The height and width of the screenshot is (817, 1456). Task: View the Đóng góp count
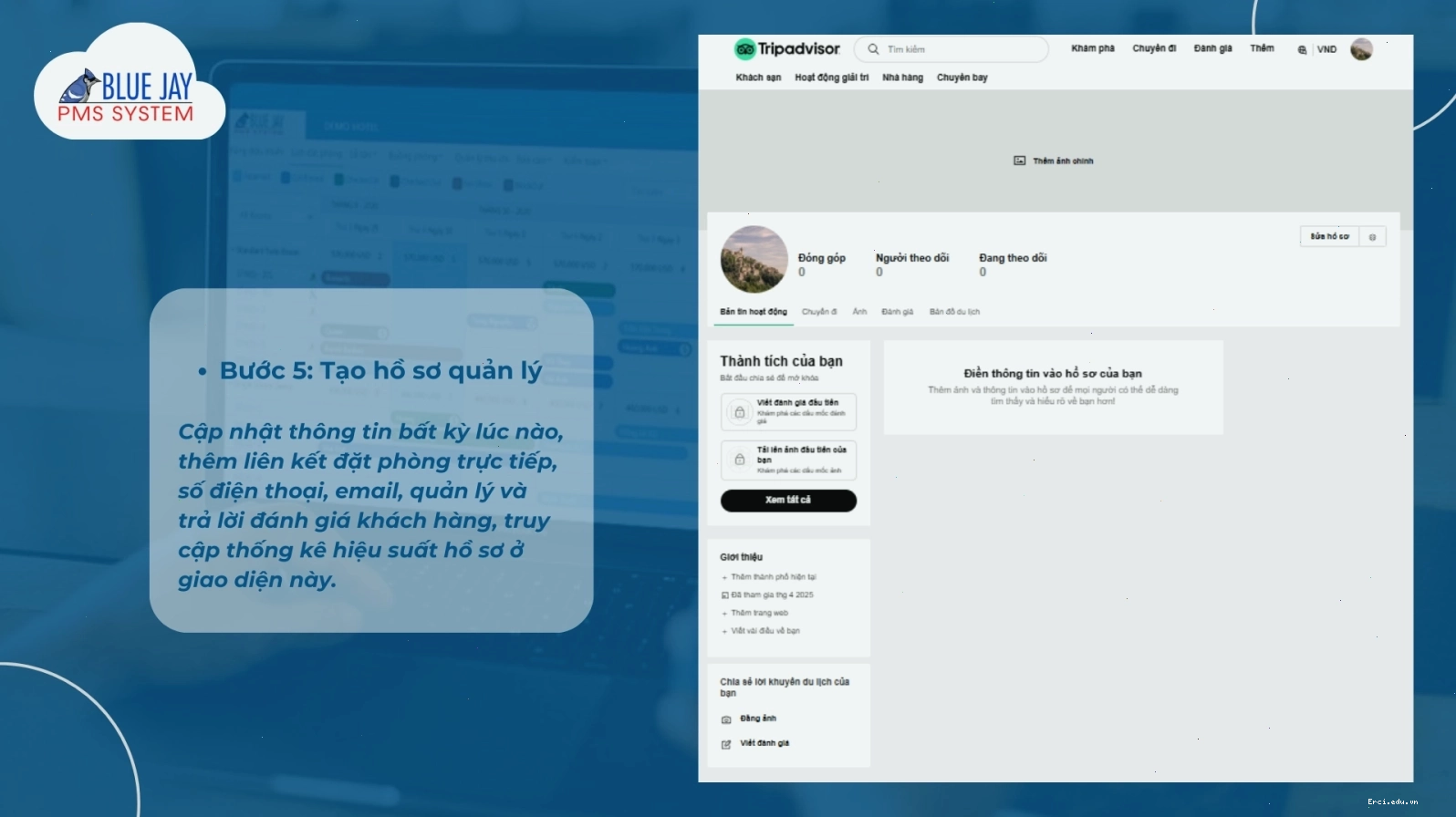click(x=821, y=264)
